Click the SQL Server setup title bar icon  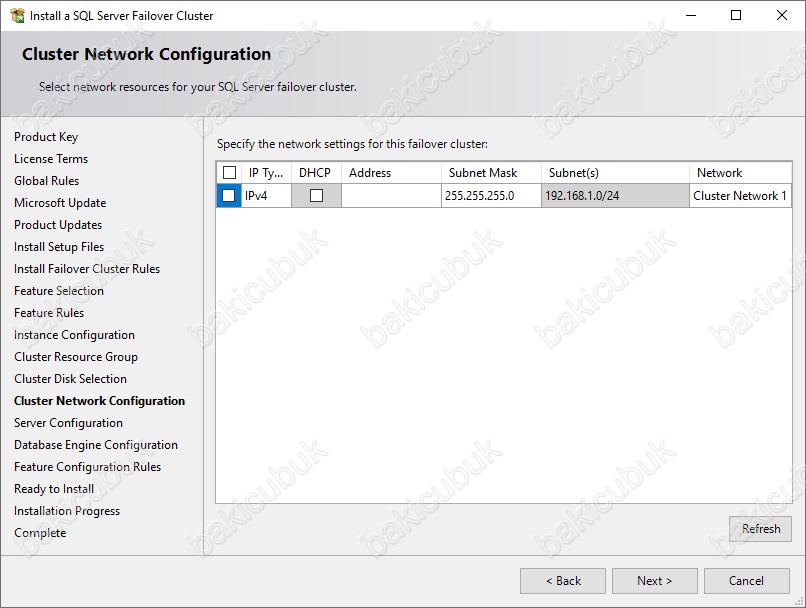point(17,15)
